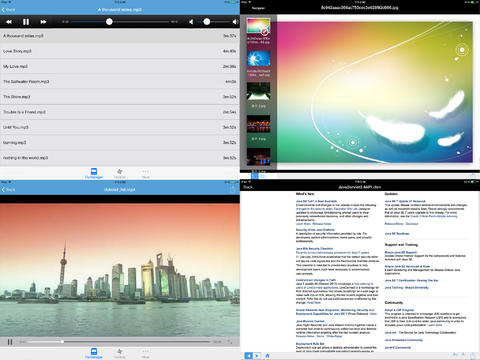The image size is (480, 360).
Task: Adjust the volume slider knob
Action: pos(207,22)
